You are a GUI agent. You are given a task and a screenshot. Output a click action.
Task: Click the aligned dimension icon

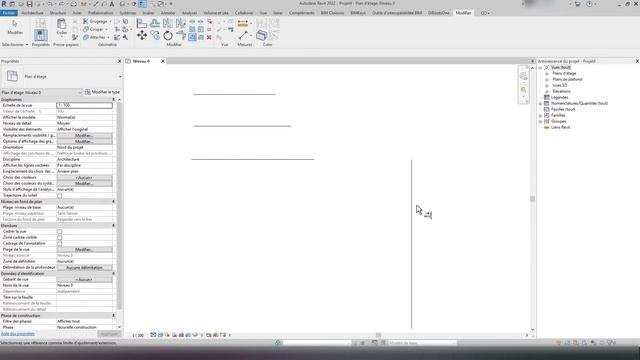point(242,23)
